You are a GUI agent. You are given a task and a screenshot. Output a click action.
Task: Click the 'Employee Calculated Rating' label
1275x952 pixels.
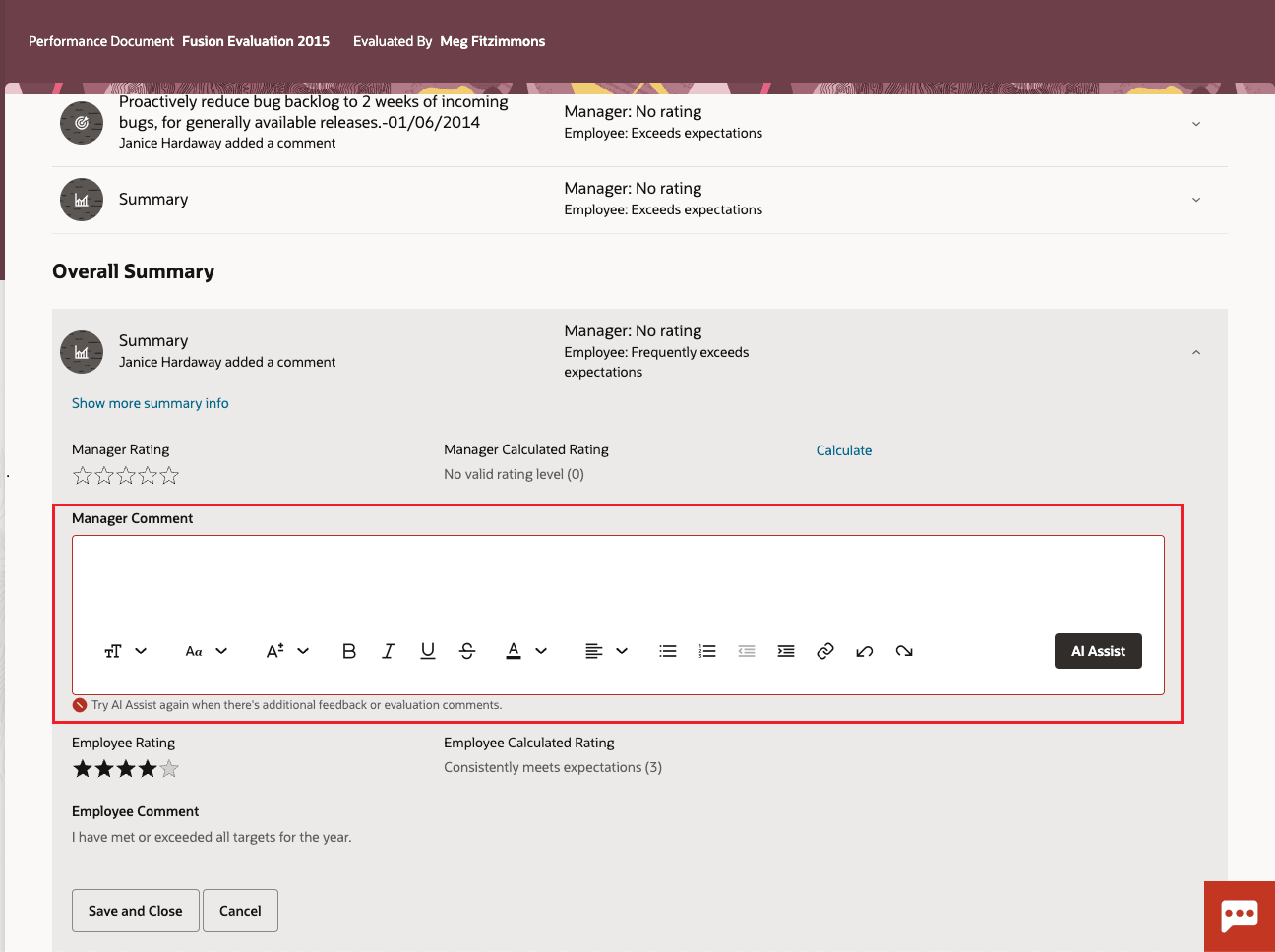pos(529,743)
